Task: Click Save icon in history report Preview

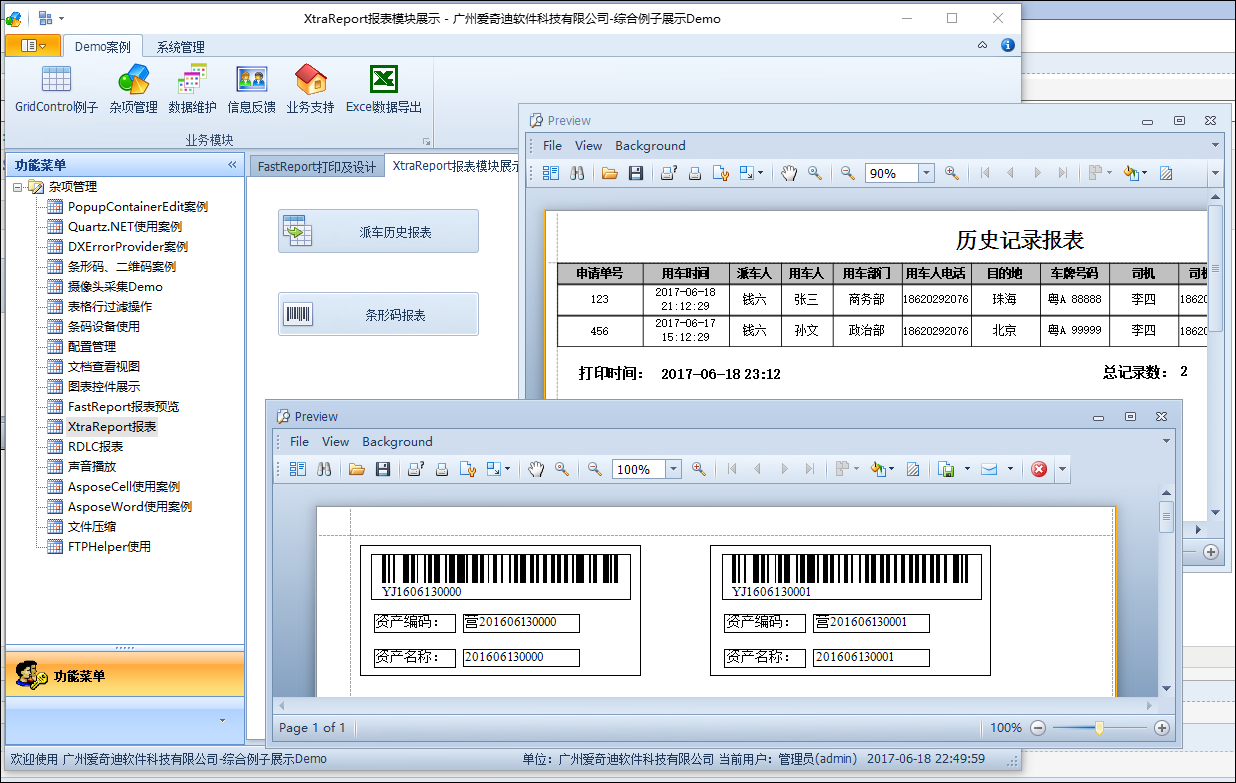Action: pyautogui.click(x=635, y=173)
